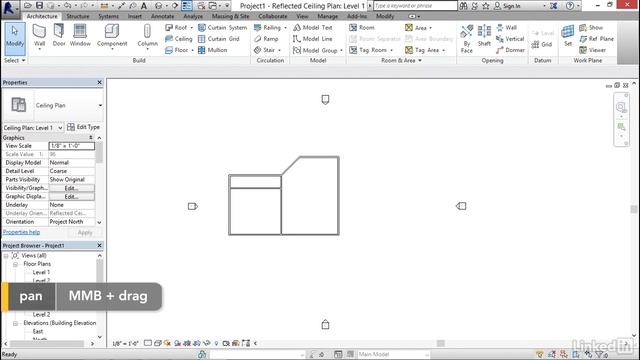Click the Tag Room tool
This screenshot has height=360, width=640.
click(x=368, y=50)
